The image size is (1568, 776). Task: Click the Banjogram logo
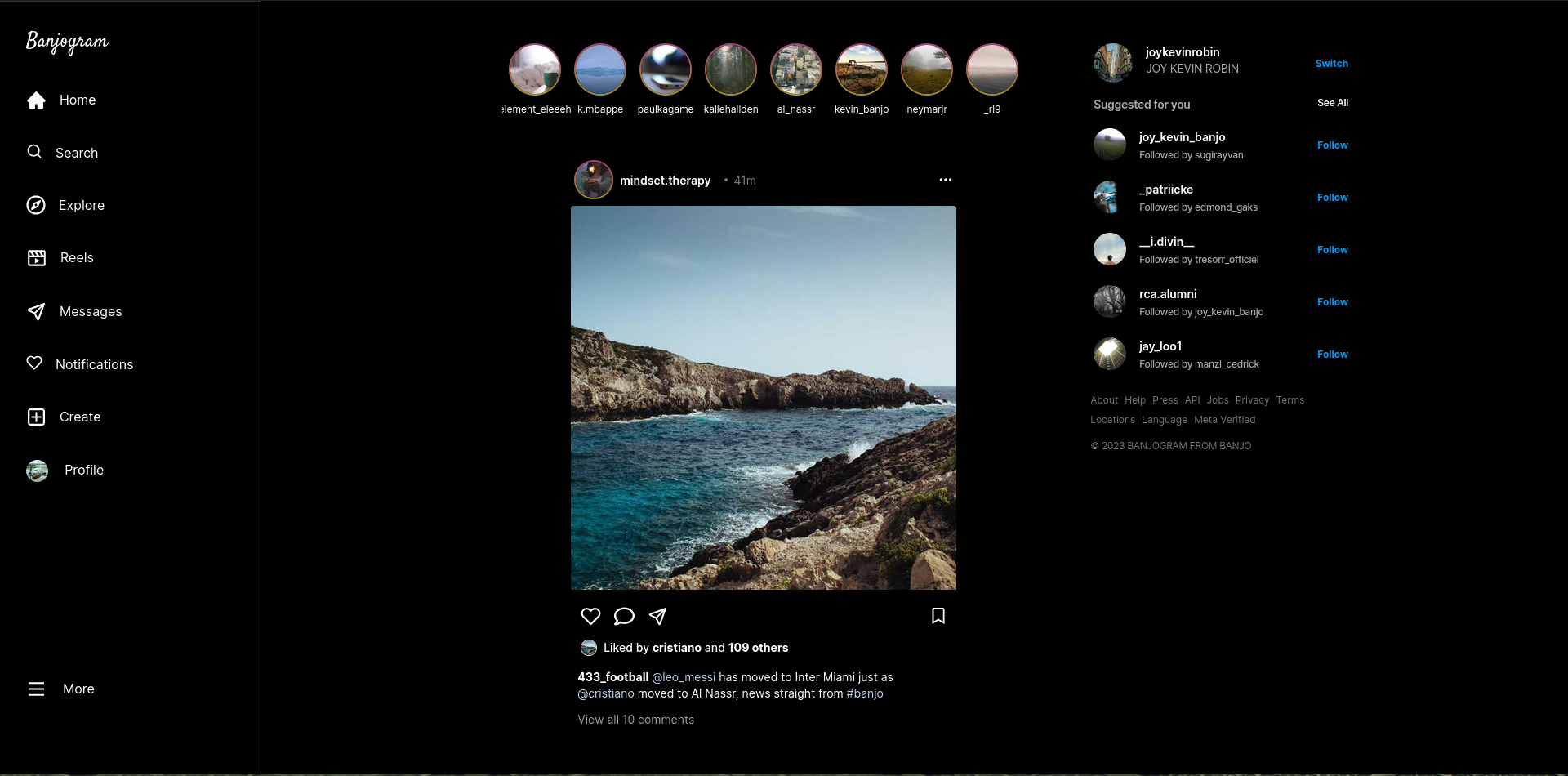67,42
